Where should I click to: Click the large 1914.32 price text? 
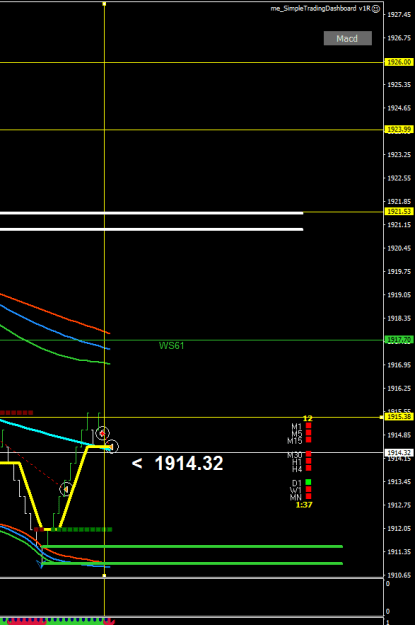pyautogui.click(x=189, y=463)
